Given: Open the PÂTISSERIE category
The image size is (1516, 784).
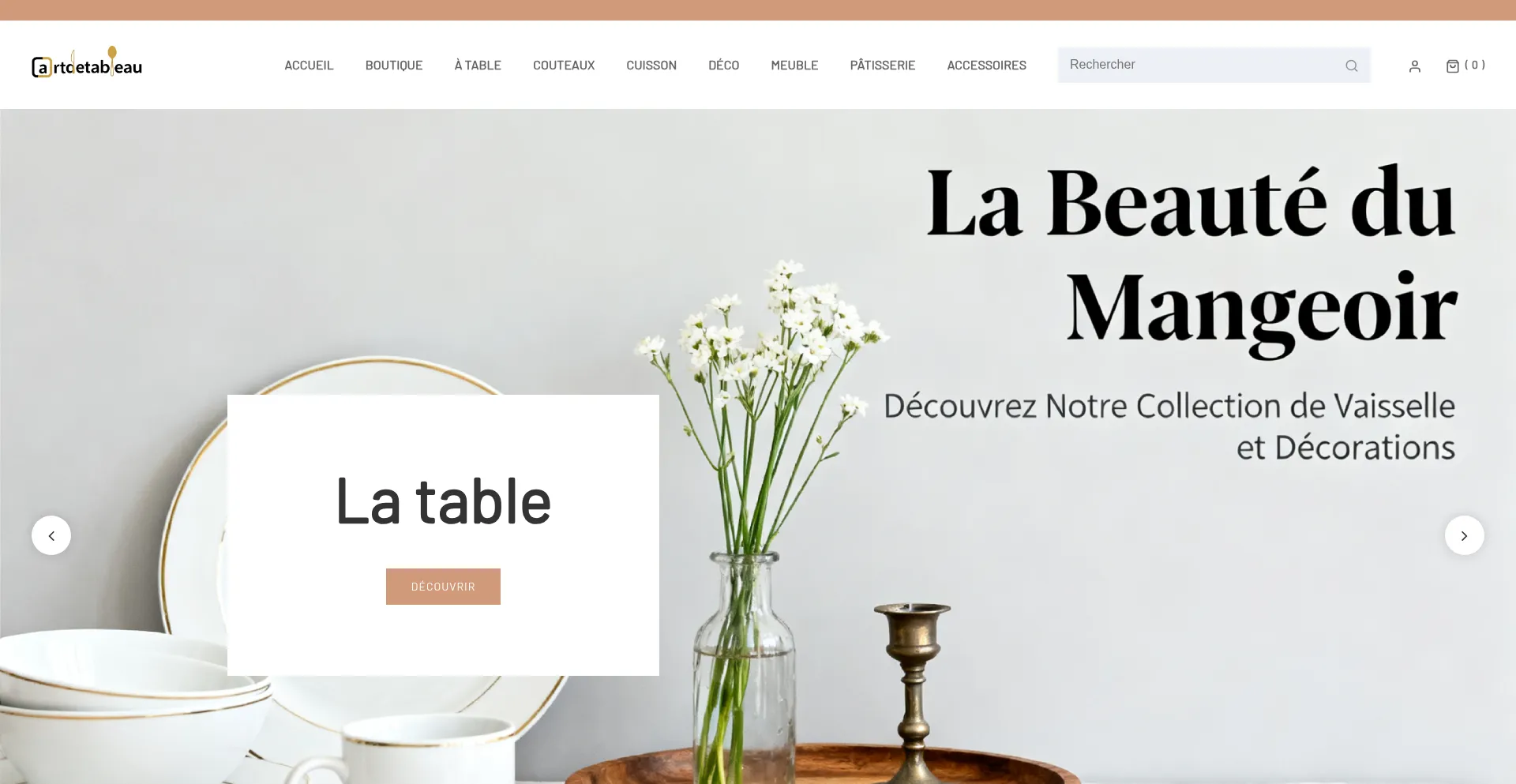Looking at the screenshot, I should [883, 66].
